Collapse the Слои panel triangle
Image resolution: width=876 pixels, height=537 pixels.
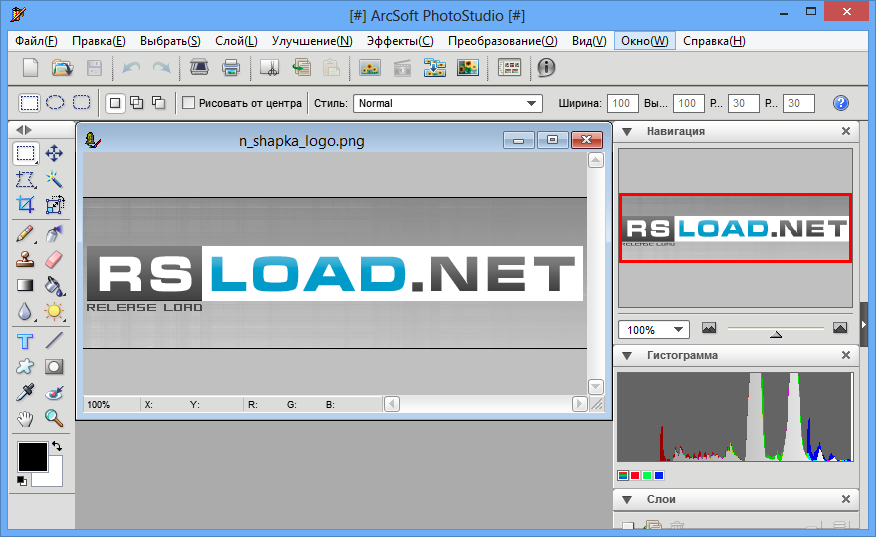[x=627, y=500]
